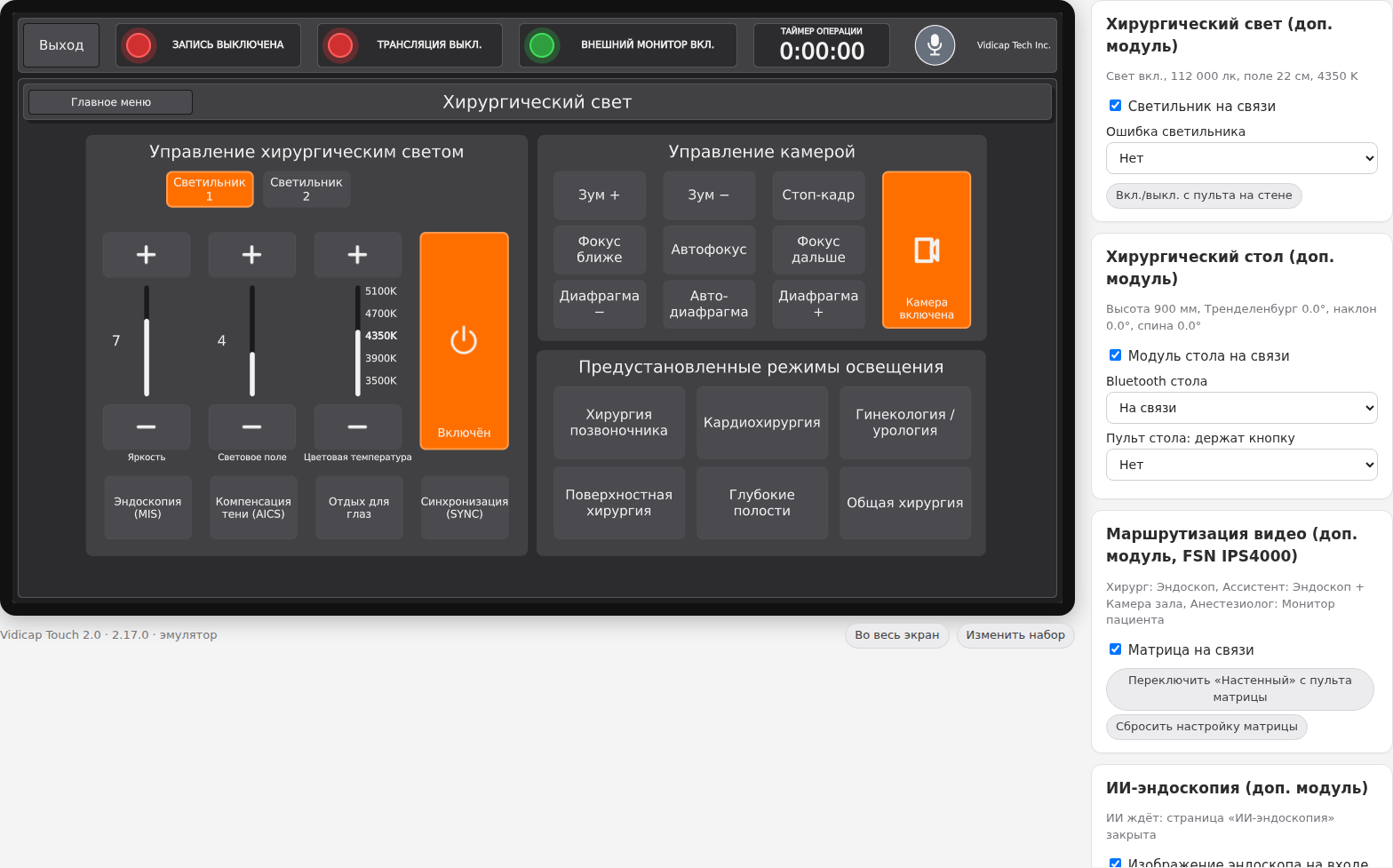The width and height of the screenshot is (1393, 868).
Task: Toggle the surgical light power icon
Action: (464, 340)
